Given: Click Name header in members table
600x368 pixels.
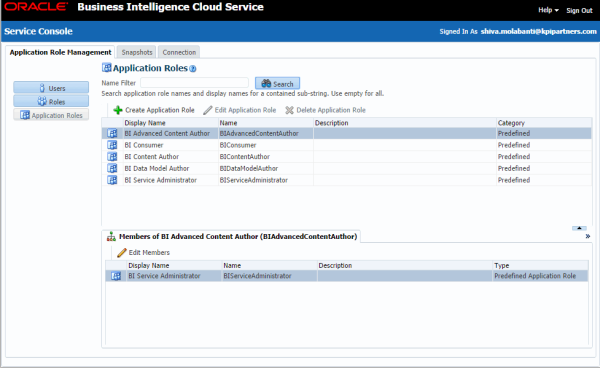Looking at the screenshot, I should coord(232,265).
